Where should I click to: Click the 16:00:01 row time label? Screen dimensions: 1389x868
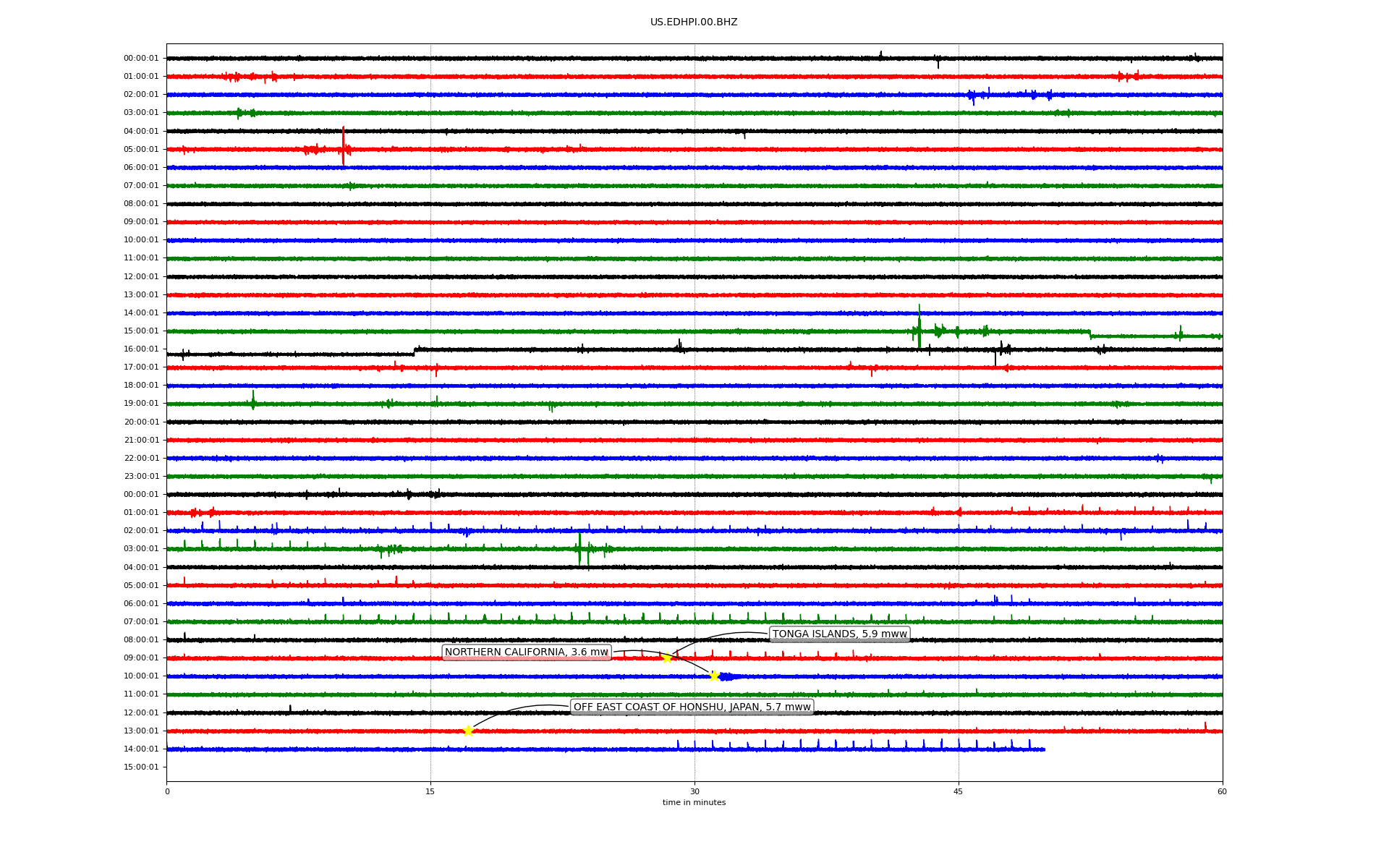point(141,349)
